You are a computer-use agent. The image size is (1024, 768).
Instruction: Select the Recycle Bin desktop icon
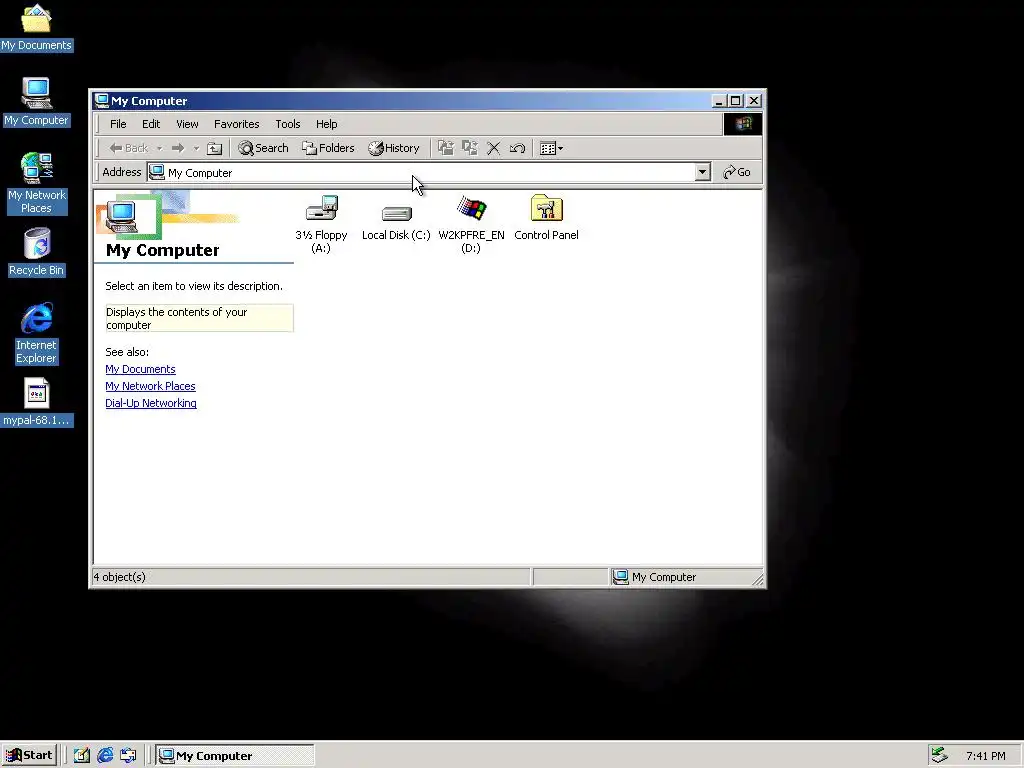click(x=37, y=252)
